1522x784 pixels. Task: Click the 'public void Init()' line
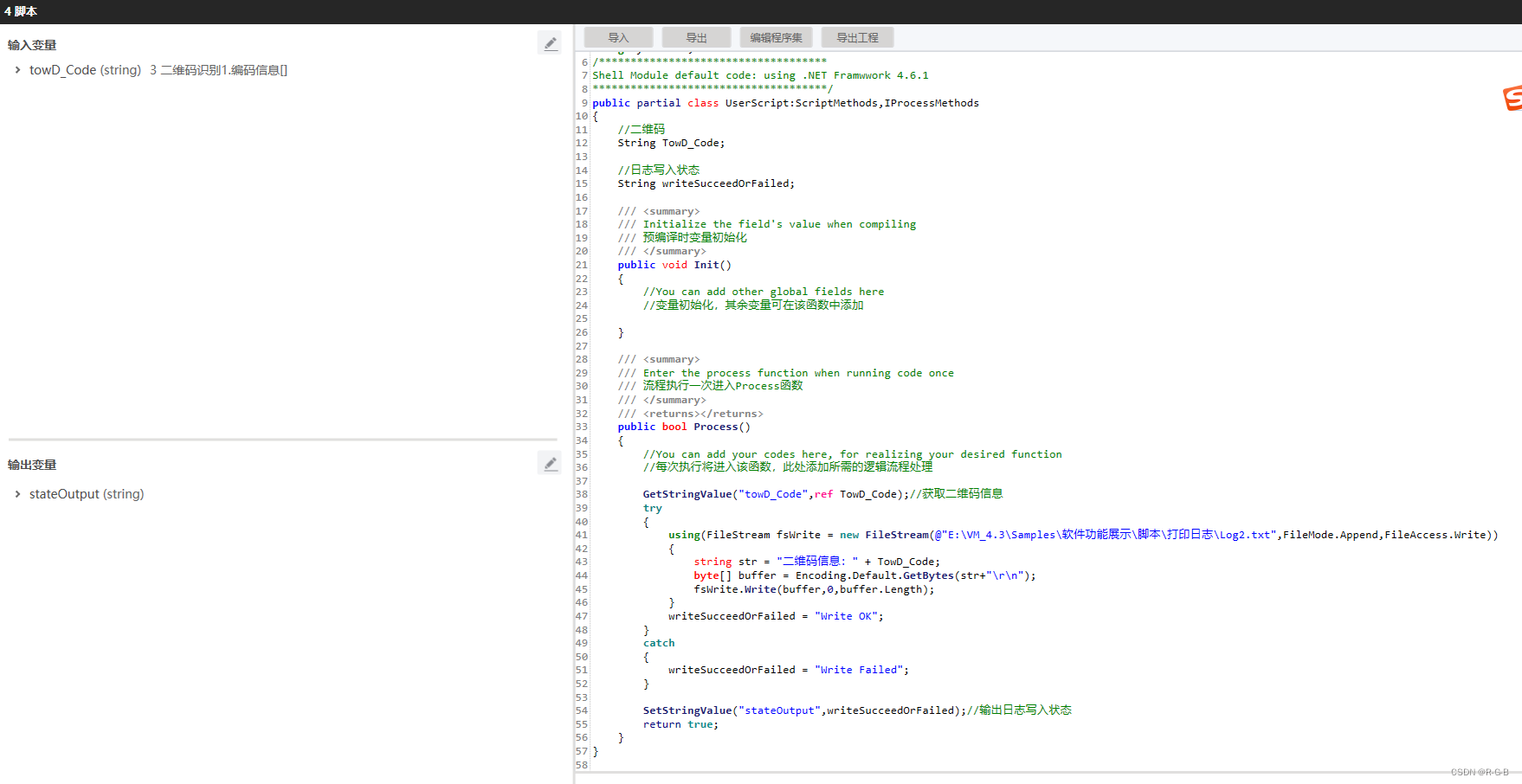(x=674, y=265)
